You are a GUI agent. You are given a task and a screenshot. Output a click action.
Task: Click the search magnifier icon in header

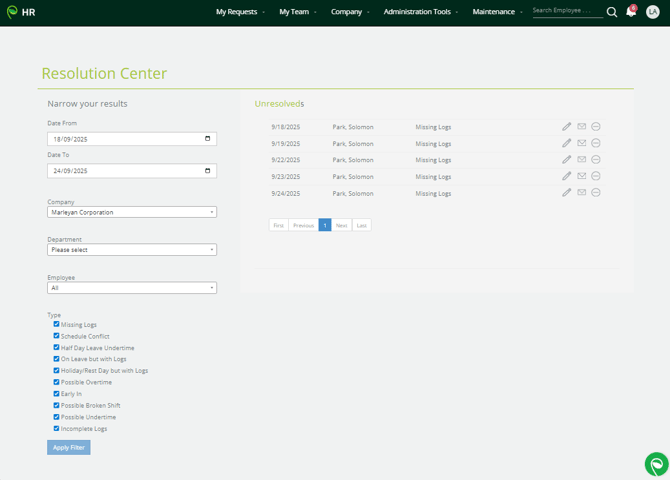(612, 12)
